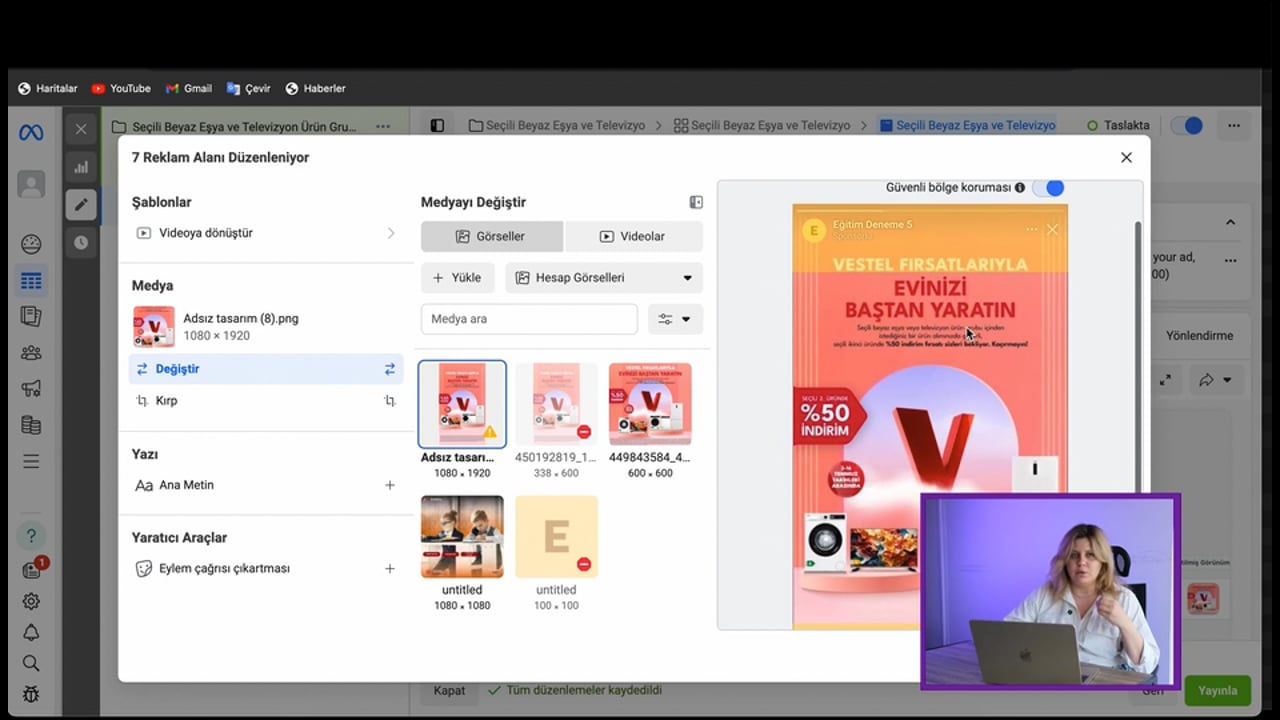Click the search magnifier in sidebar
Viewport: 1280px width, 720px height.
tap(31, 663)
